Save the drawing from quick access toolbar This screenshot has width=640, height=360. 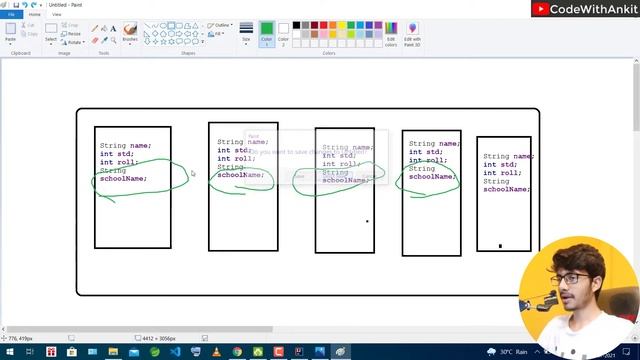(16, 5)
